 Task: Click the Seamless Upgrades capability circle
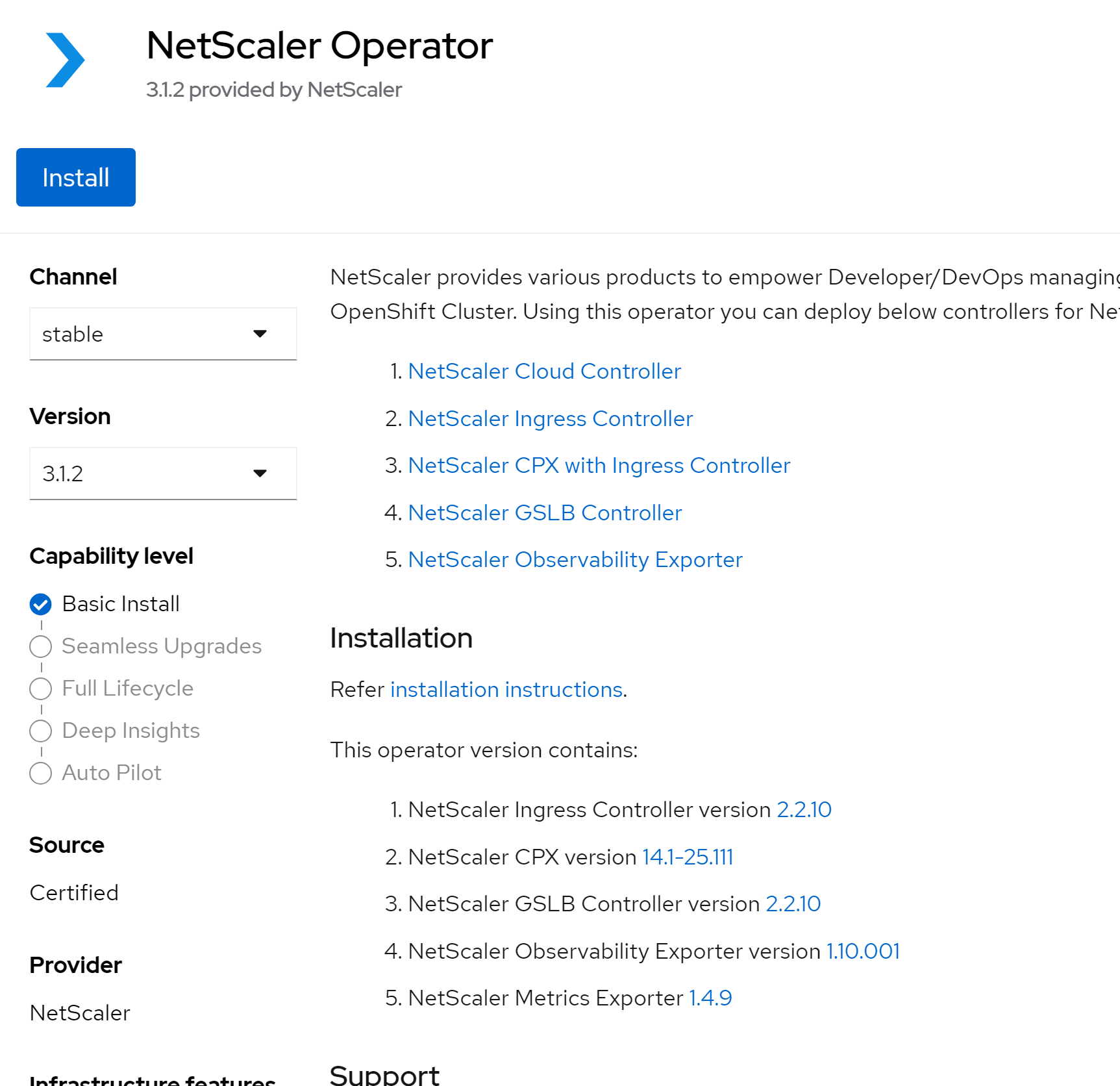pos(41,646)
